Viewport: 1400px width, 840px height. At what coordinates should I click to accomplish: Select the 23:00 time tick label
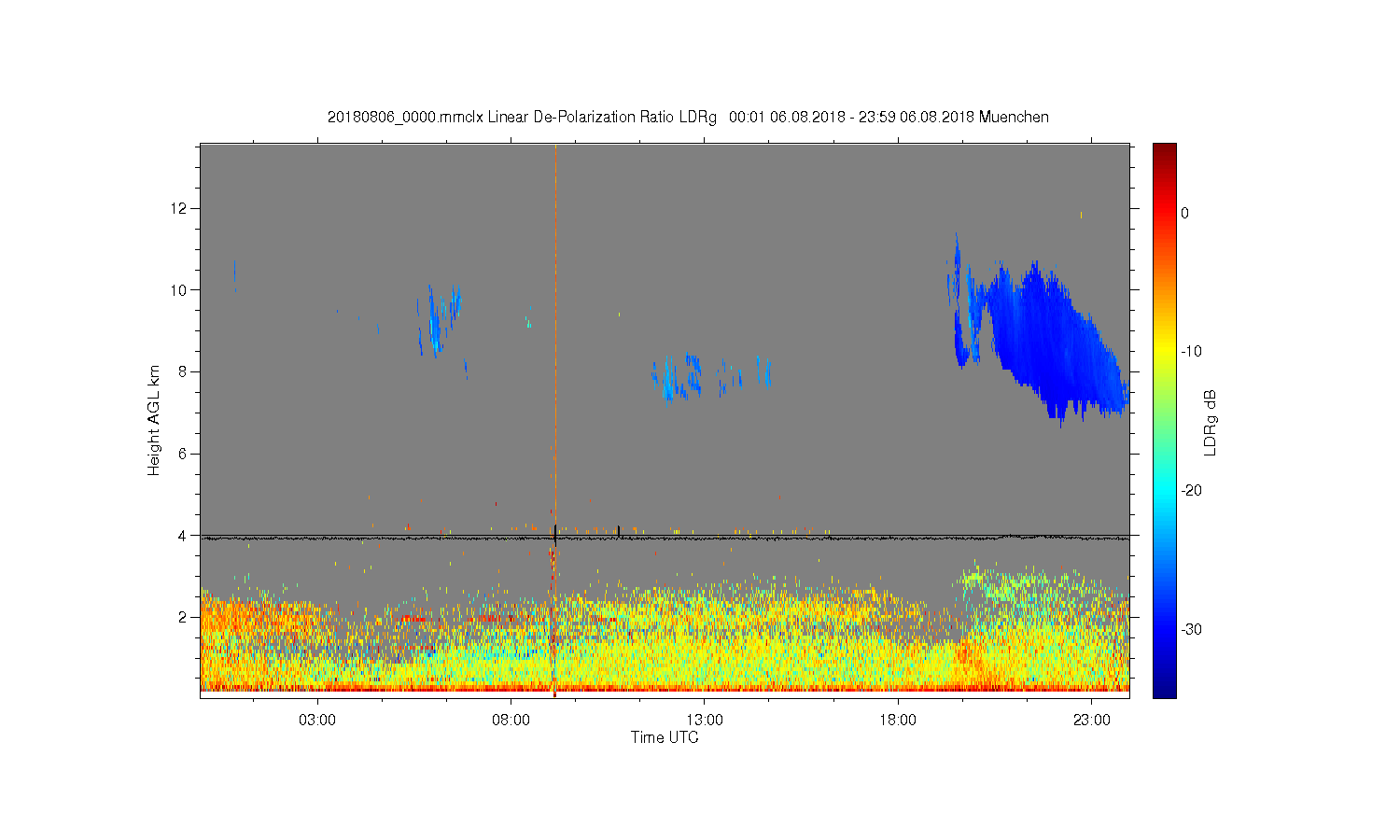coord(1092,721)
